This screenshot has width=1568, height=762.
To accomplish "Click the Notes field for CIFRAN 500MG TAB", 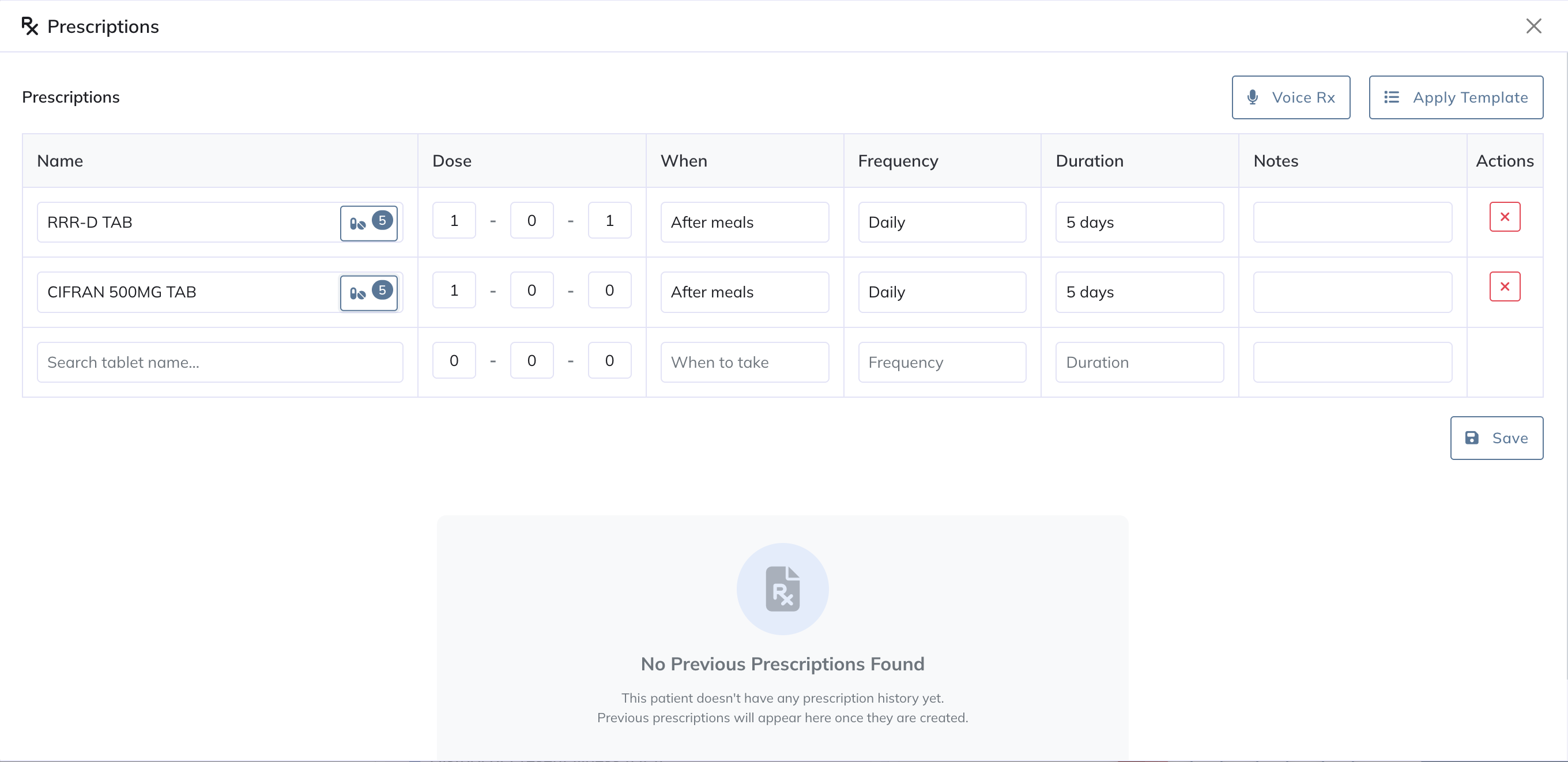I will [1352, 293].
